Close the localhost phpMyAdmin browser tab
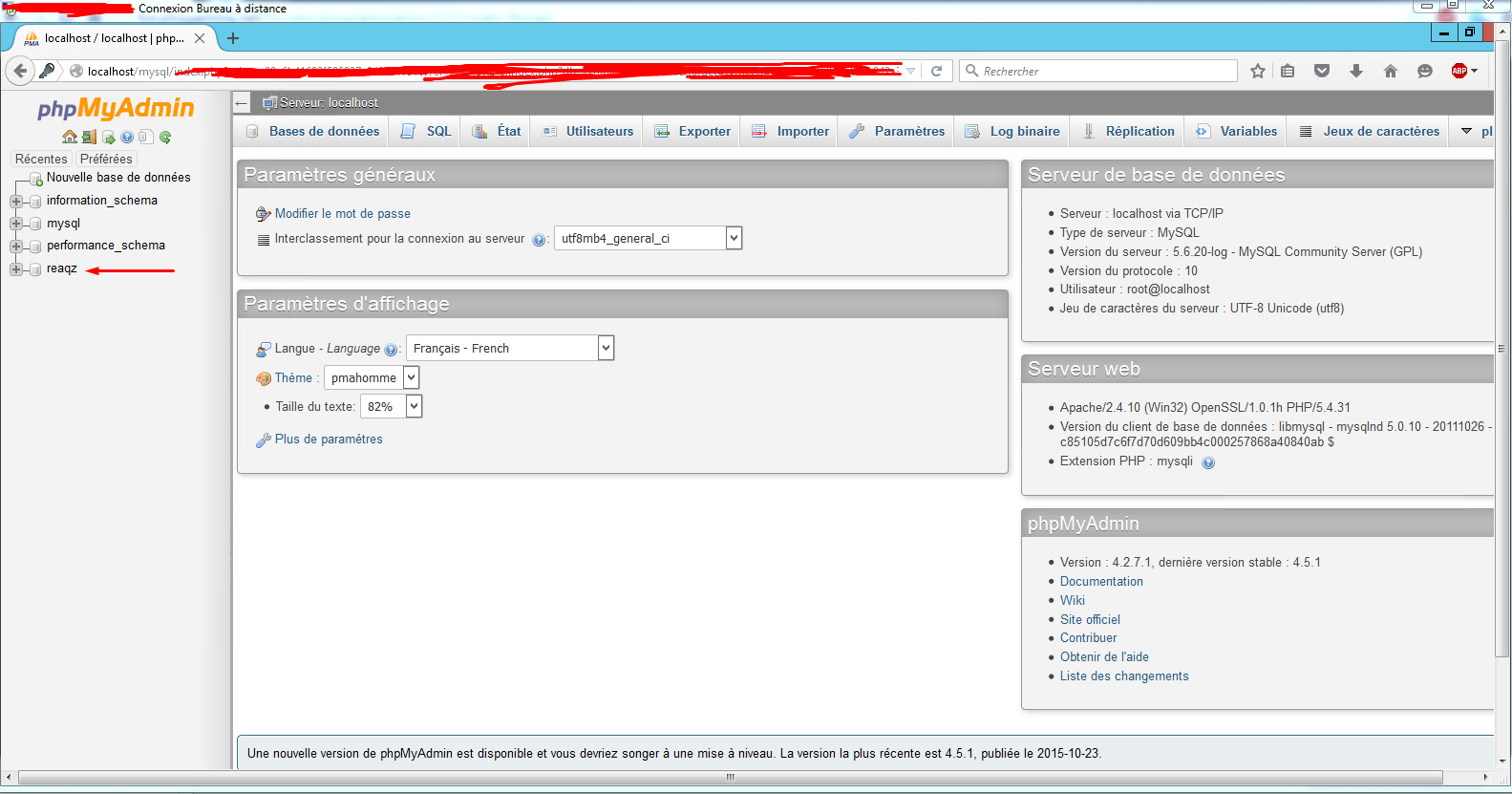 [x=200, y=38]
